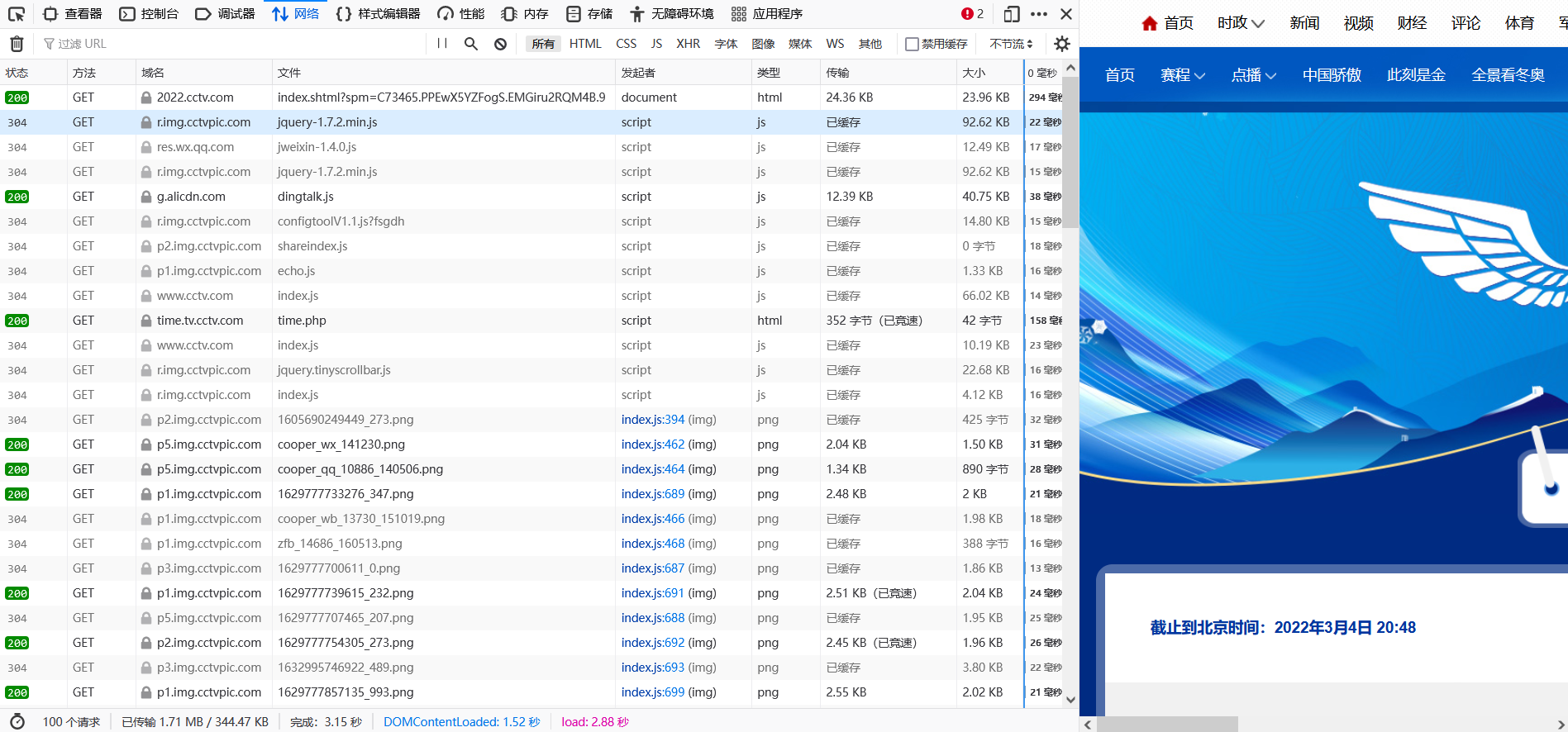Activate the element picker tool

point(17,14)
